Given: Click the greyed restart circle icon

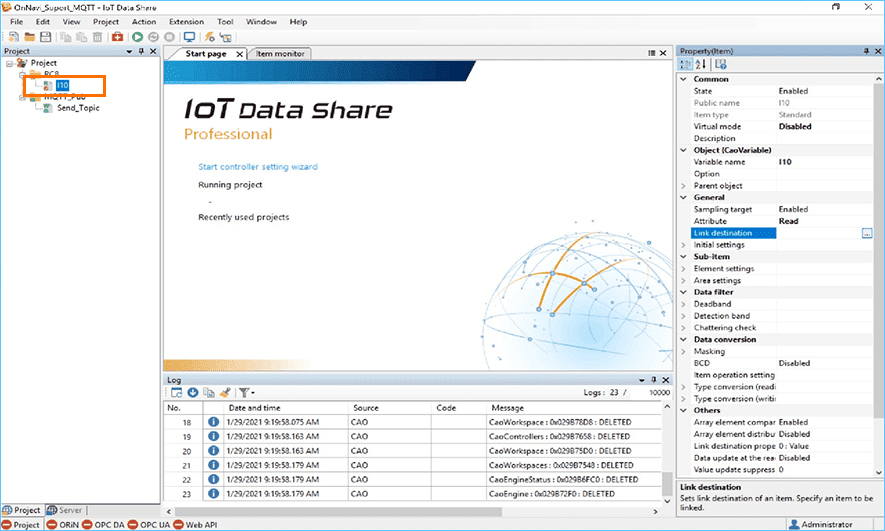Looking at the screenshot, I should (153, 37).
